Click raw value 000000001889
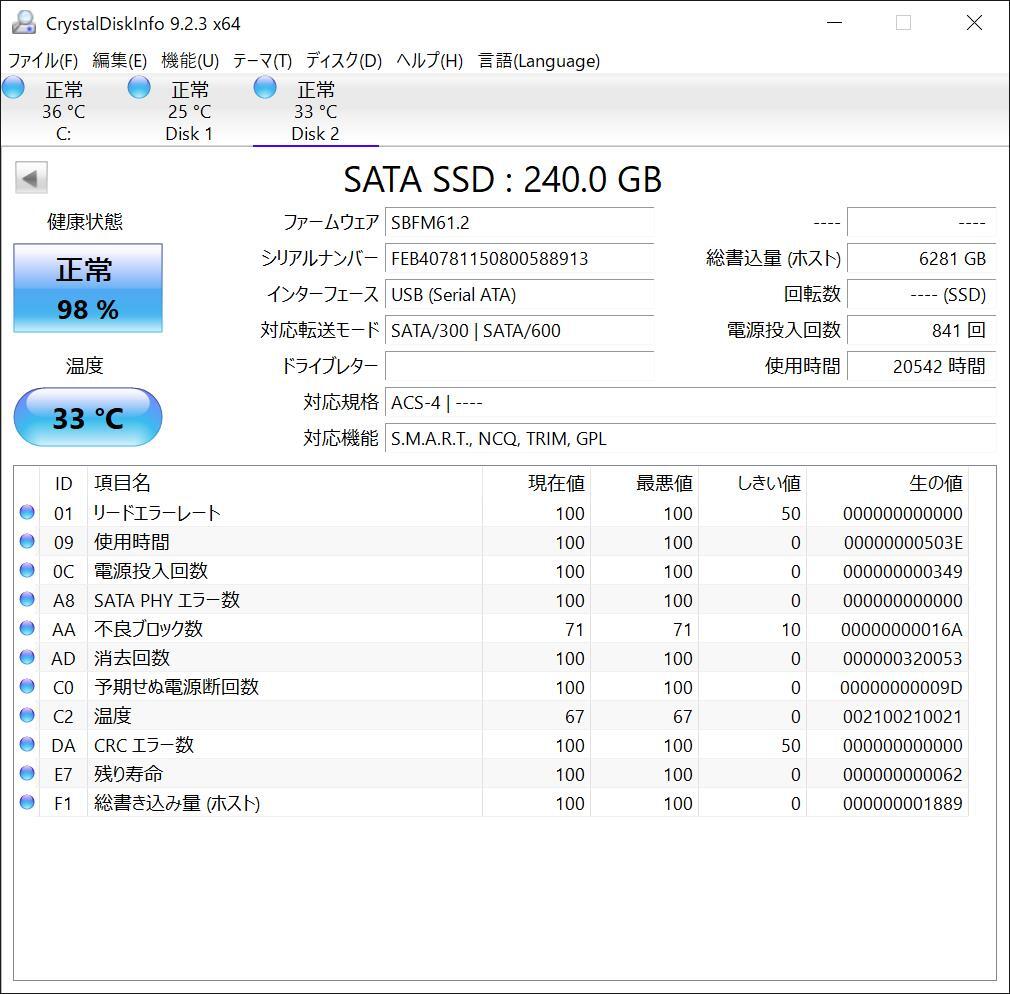 coord(902,803)
